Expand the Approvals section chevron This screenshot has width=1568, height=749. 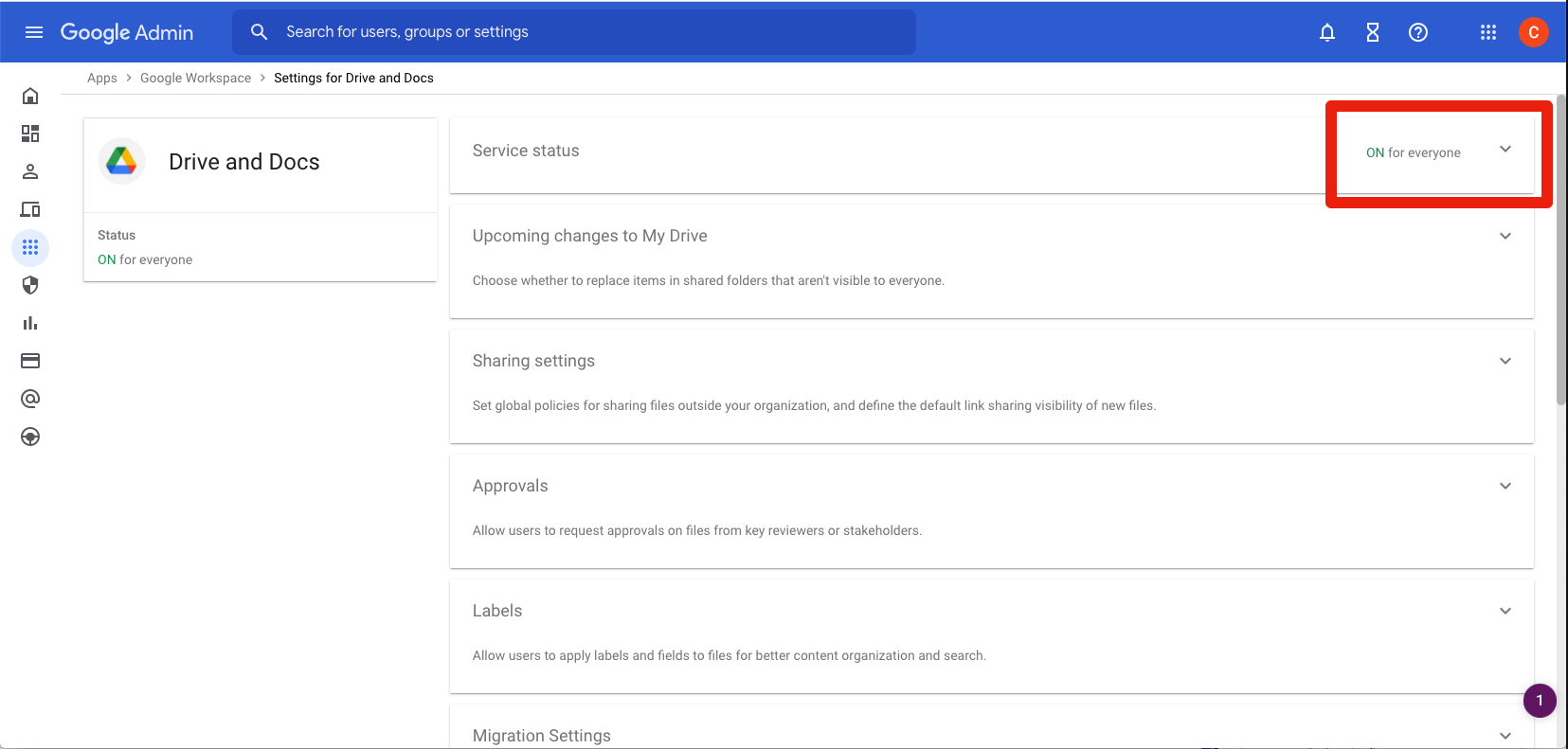point(1505,486)
